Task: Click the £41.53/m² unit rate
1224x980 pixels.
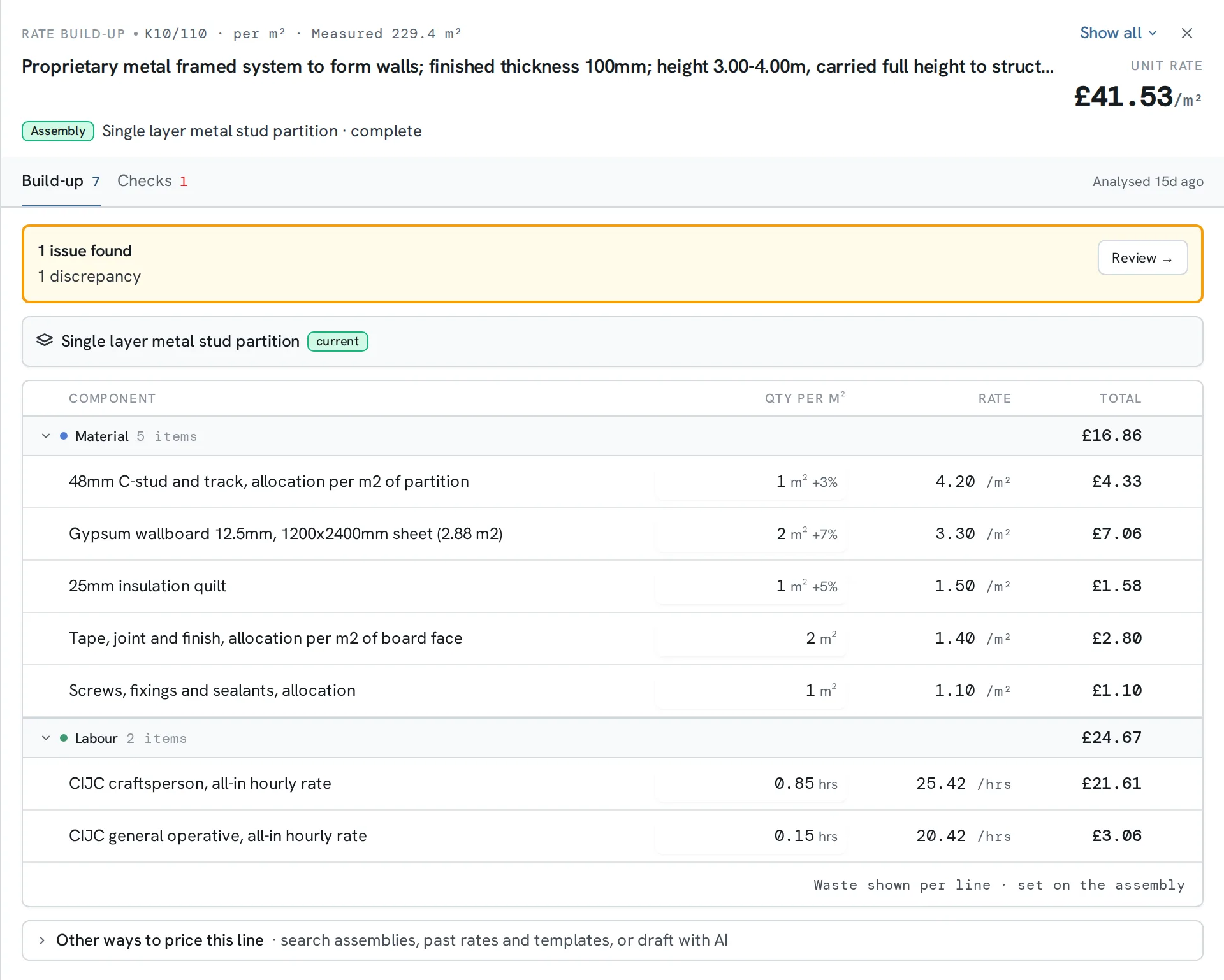Action: (1138, 97)
